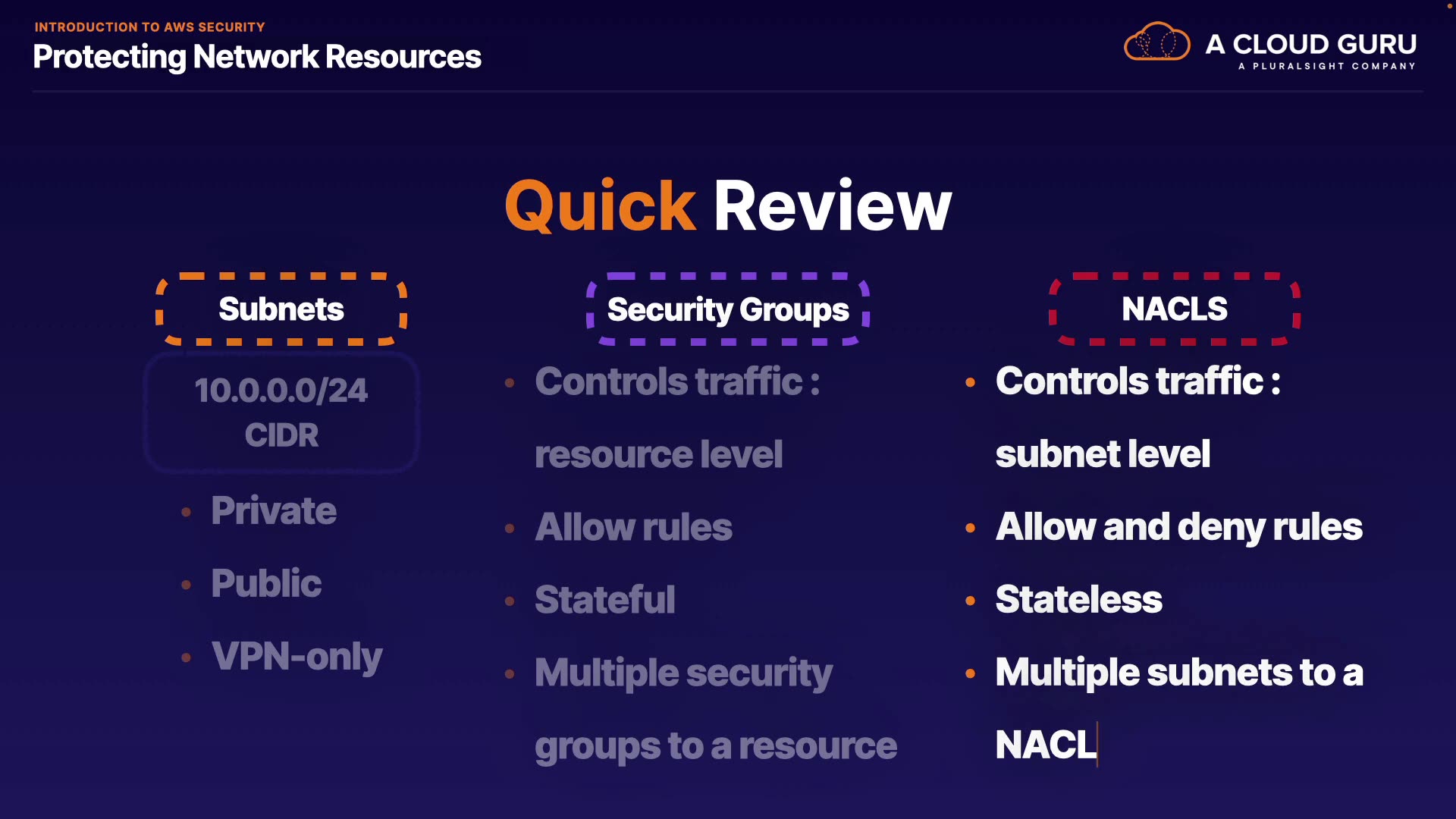
Task: Select the Subnets dashed orange box
Action: coord(281,309)
